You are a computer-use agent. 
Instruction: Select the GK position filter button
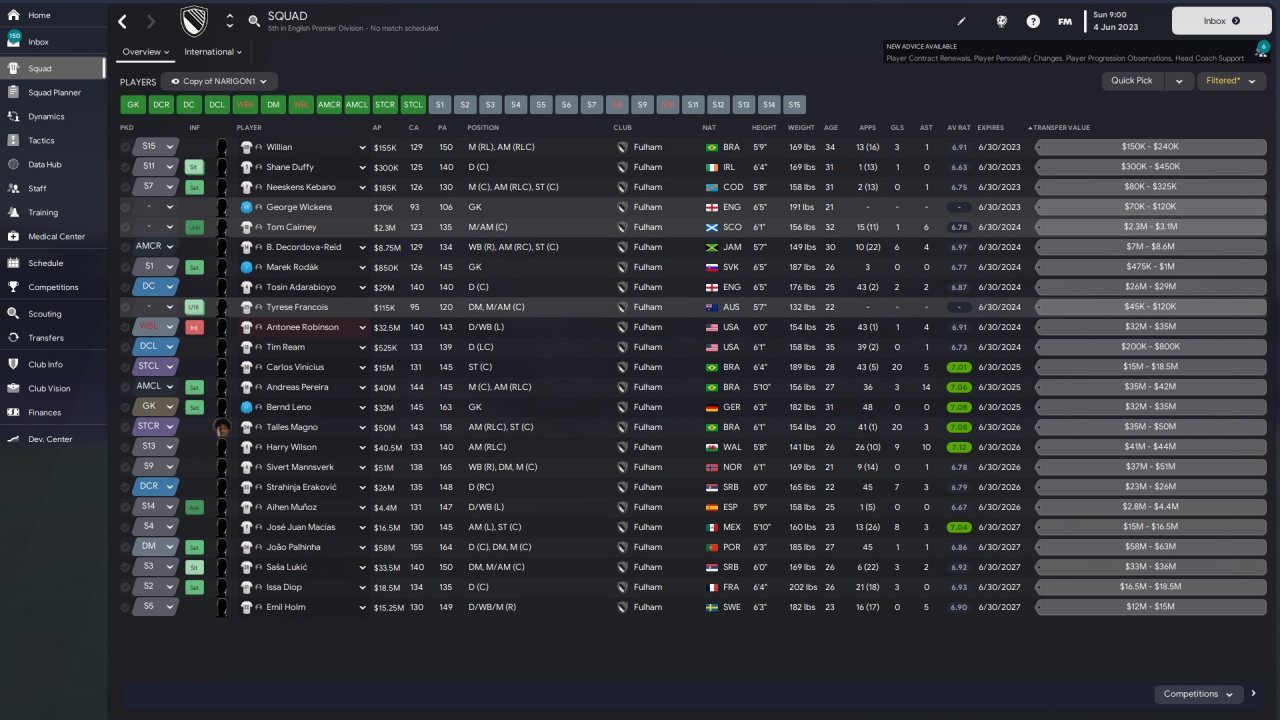pos(133,104)
